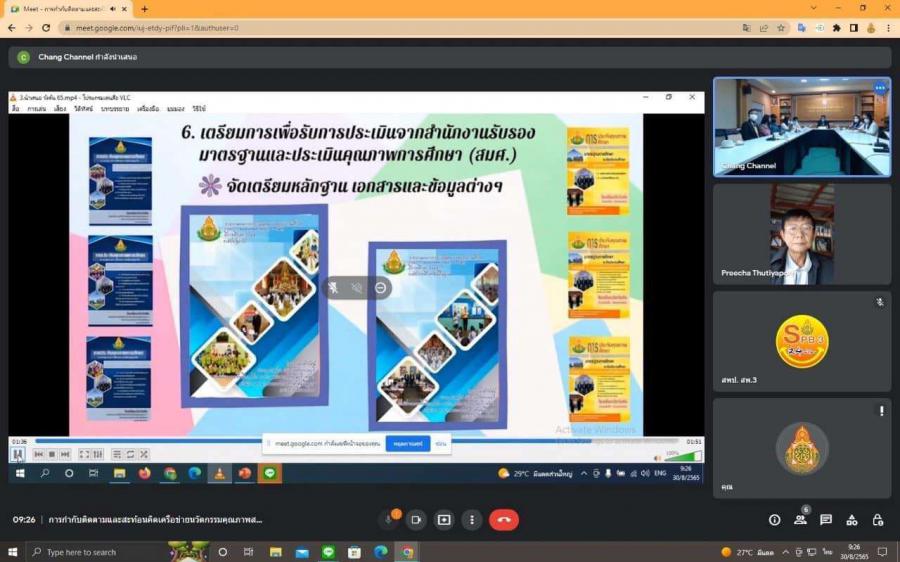Open the Chrome three-dot menu

[887, 28]
